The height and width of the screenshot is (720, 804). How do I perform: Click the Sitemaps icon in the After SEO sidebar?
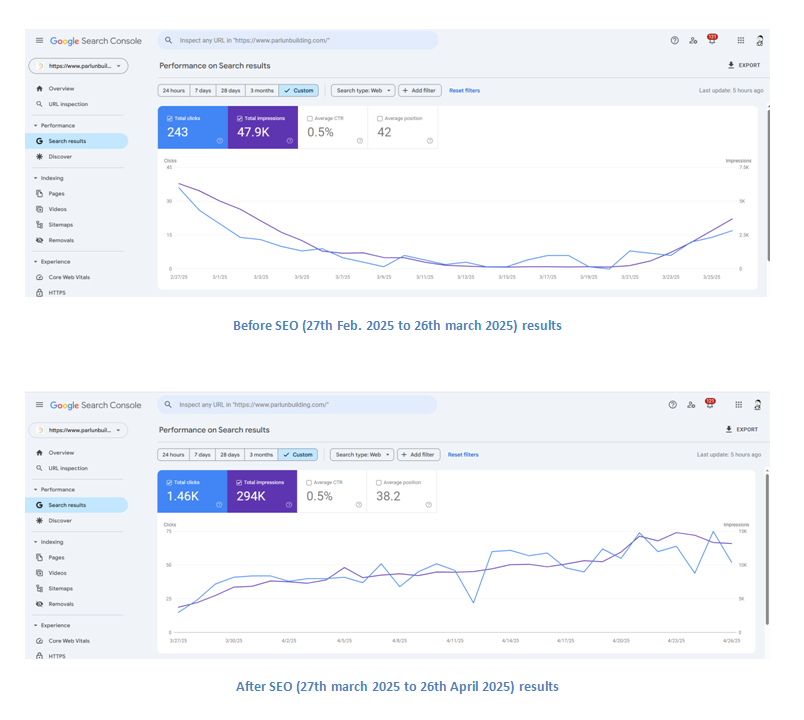click(x=39, y=589)
